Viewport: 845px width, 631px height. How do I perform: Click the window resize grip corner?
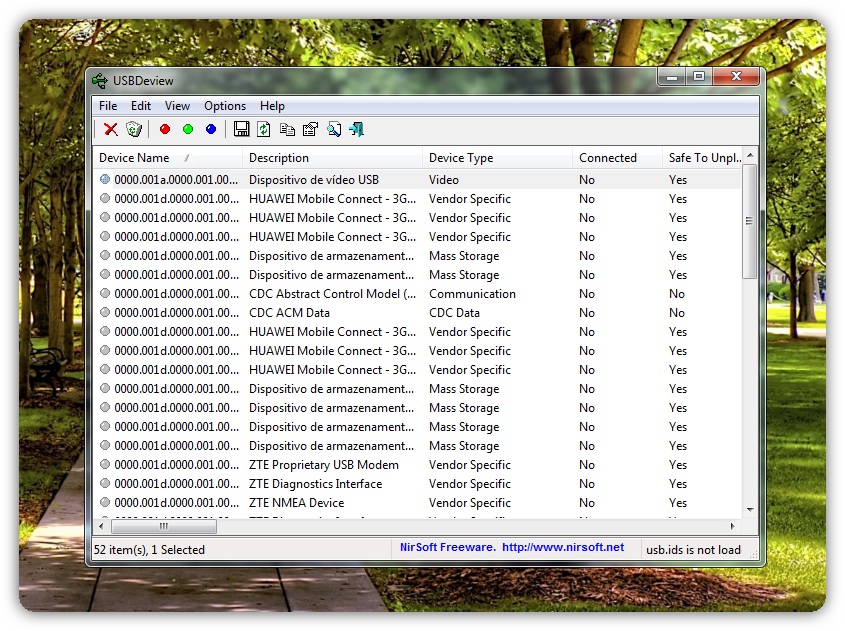(x=753, y=554)
